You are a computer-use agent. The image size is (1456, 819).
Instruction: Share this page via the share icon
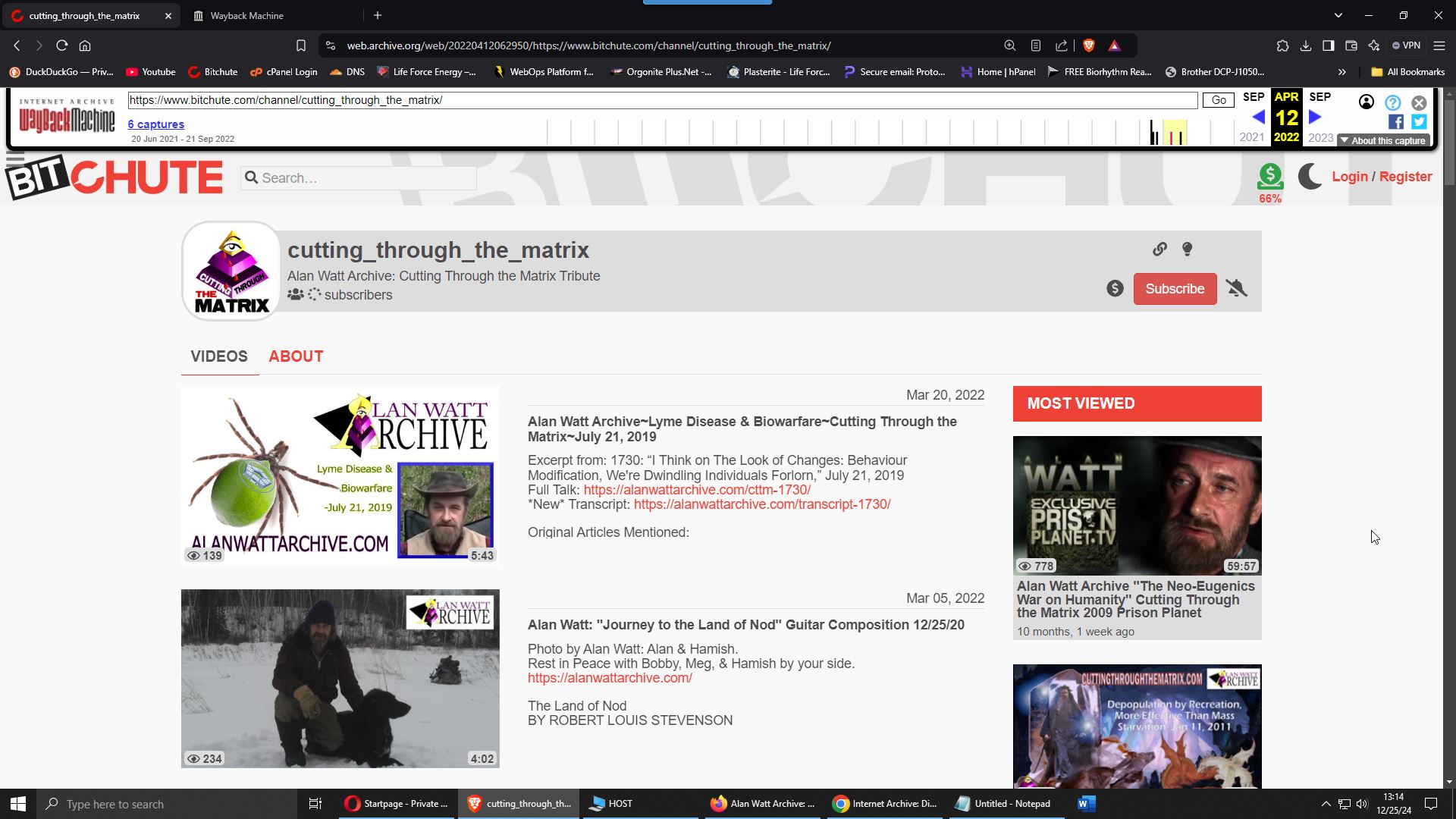tap(1062, 45)
